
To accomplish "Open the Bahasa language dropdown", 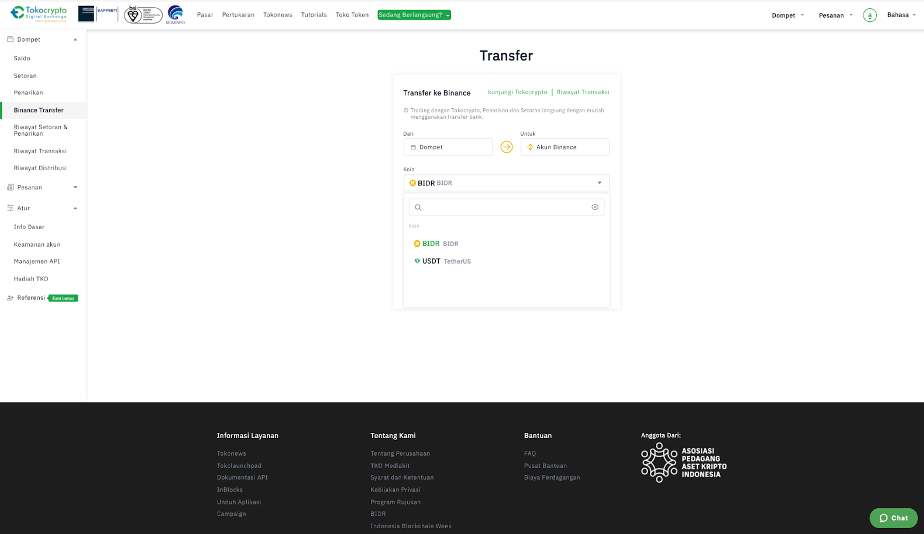I will click(x=899, y=15).
